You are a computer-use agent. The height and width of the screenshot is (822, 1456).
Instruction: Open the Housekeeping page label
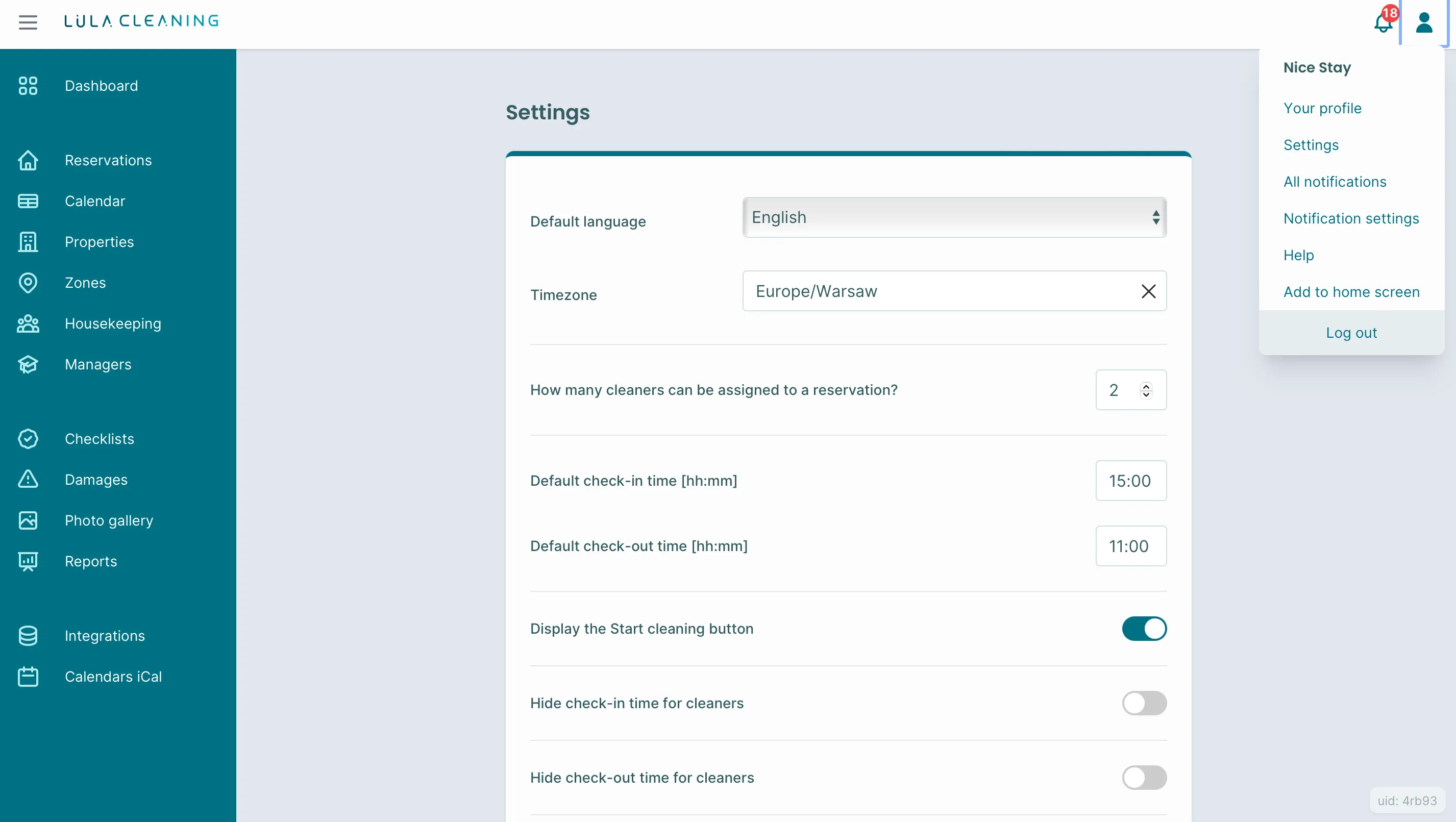point(112,323)
